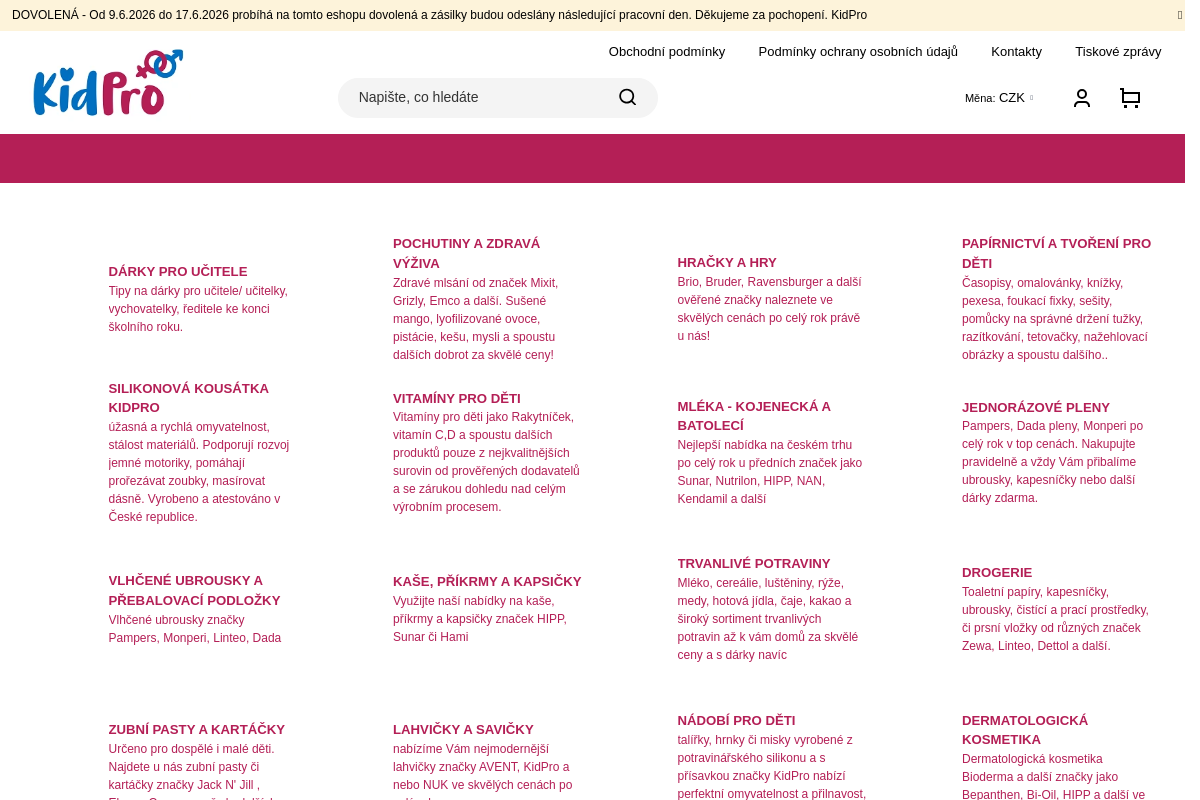1200x800 pixels.
Task: Open Obchodní podmínky menu link
Action: pyautogui.click(x=667, y=52)
